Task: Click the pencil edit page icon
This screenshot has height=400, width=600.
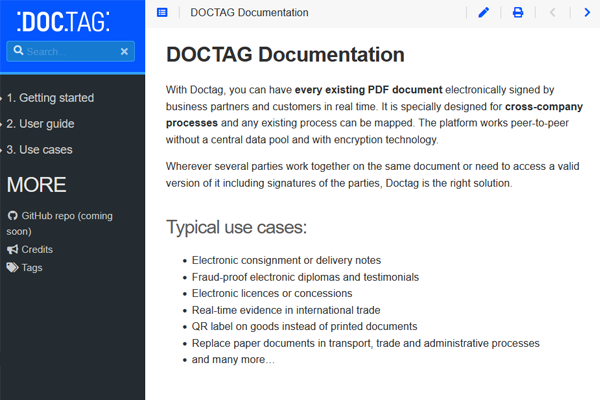Action: point(484,13)
